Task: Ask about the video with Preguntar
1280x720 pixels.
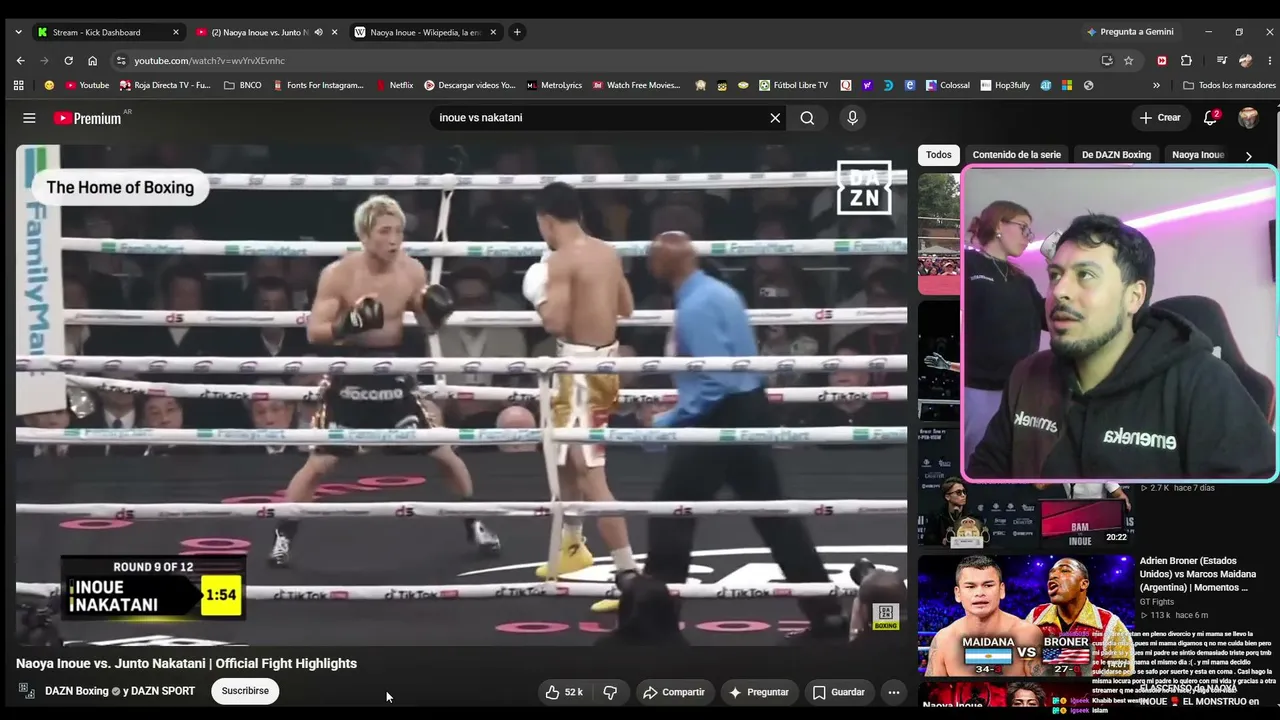Action: pos(759,692)
